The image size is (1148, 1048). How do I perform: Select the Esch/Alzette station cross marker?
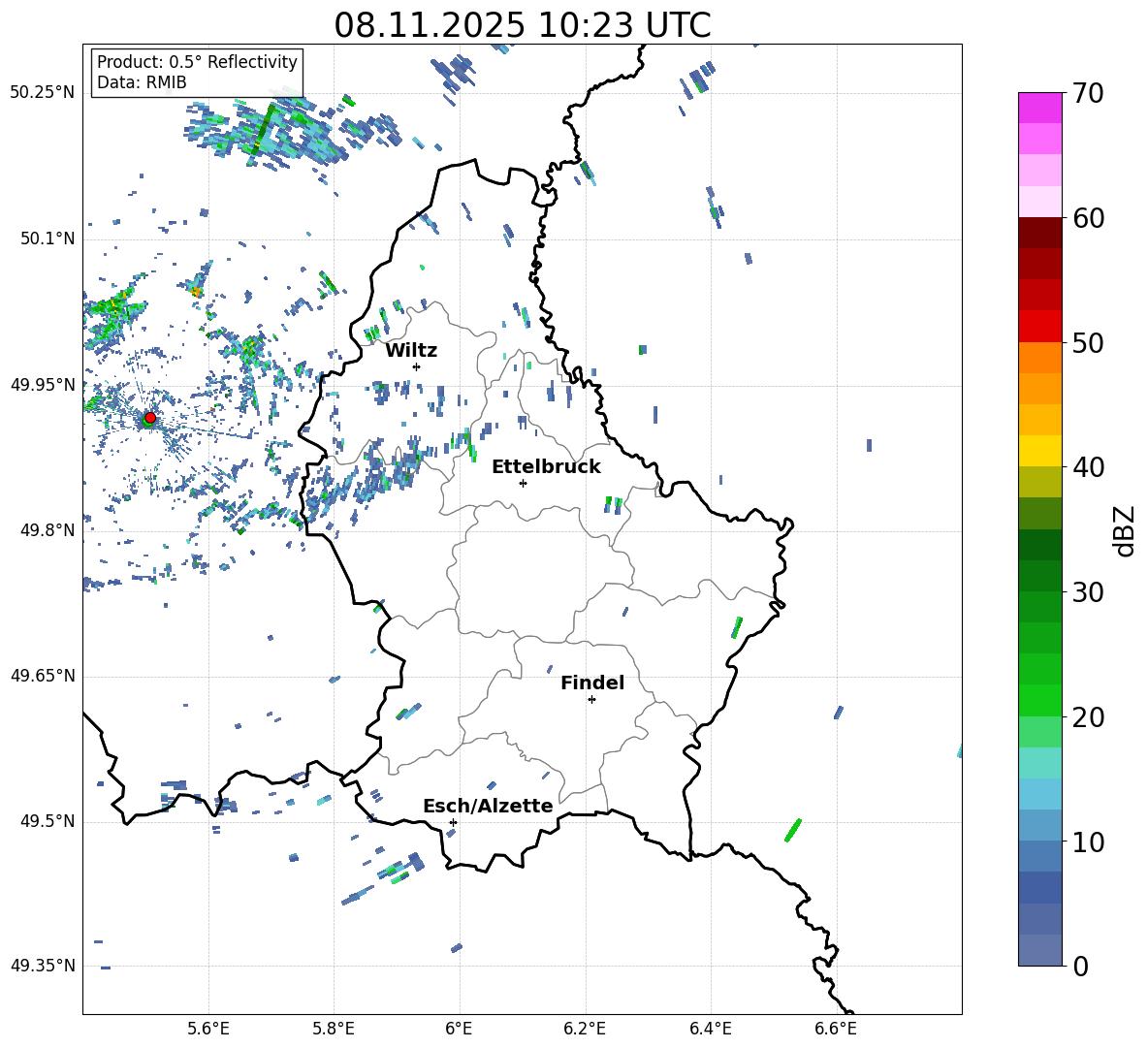pyautogui.click(x=453, y=822)
